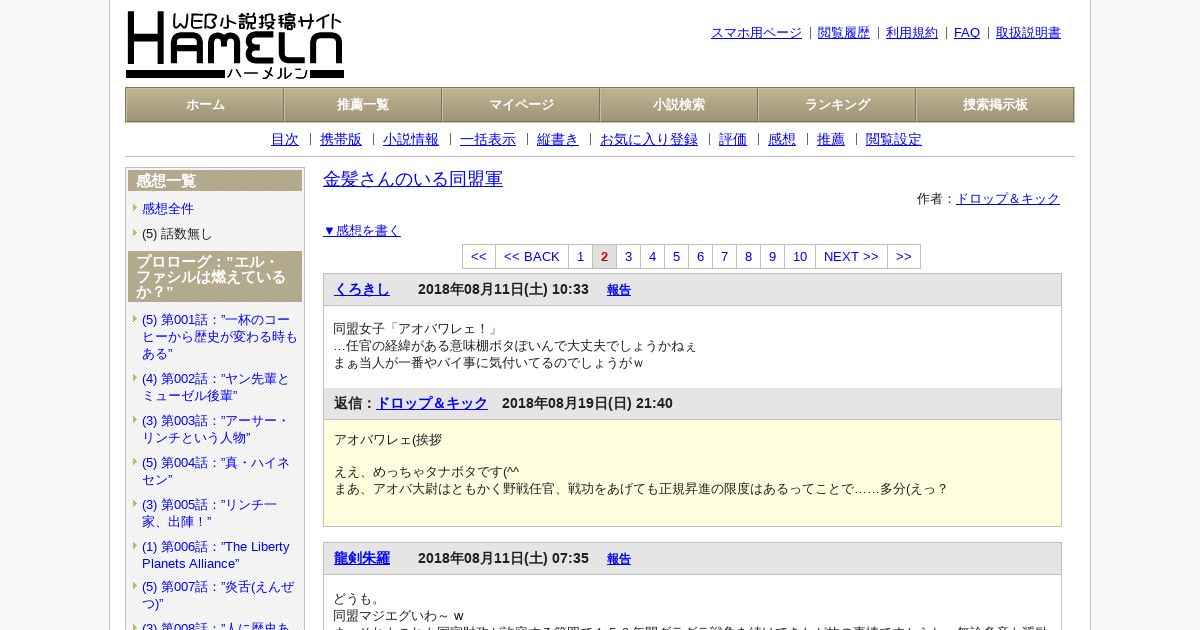Select 感想全件 in sidebar
Screen dimensions: 1200x630
(168, 208)
